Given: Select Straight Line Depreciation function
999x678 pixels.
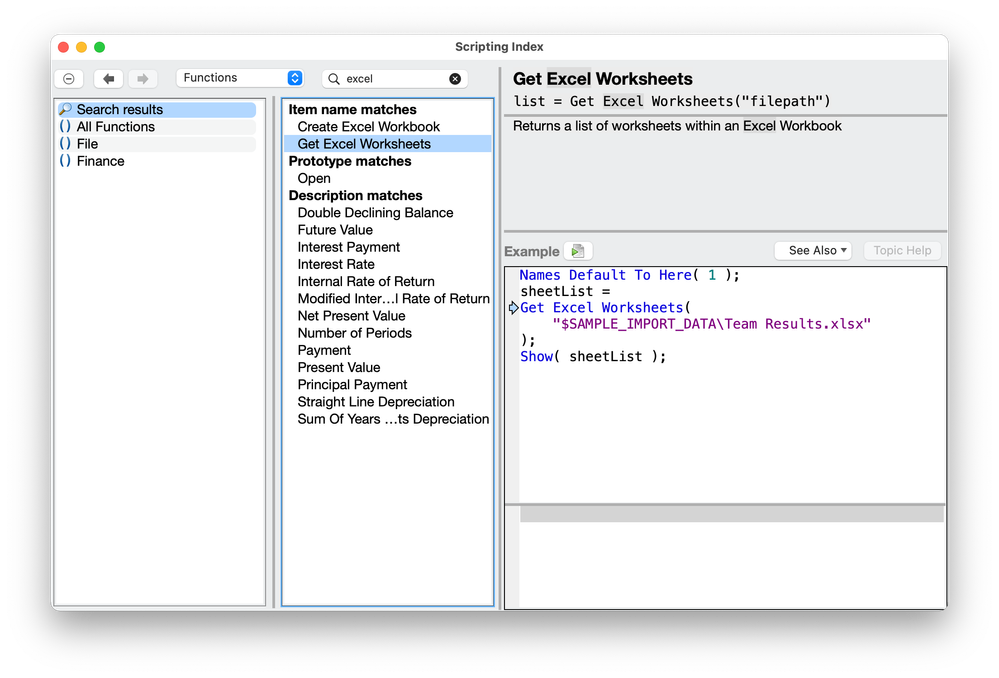Looking at the screenshot, I should 387,402.
